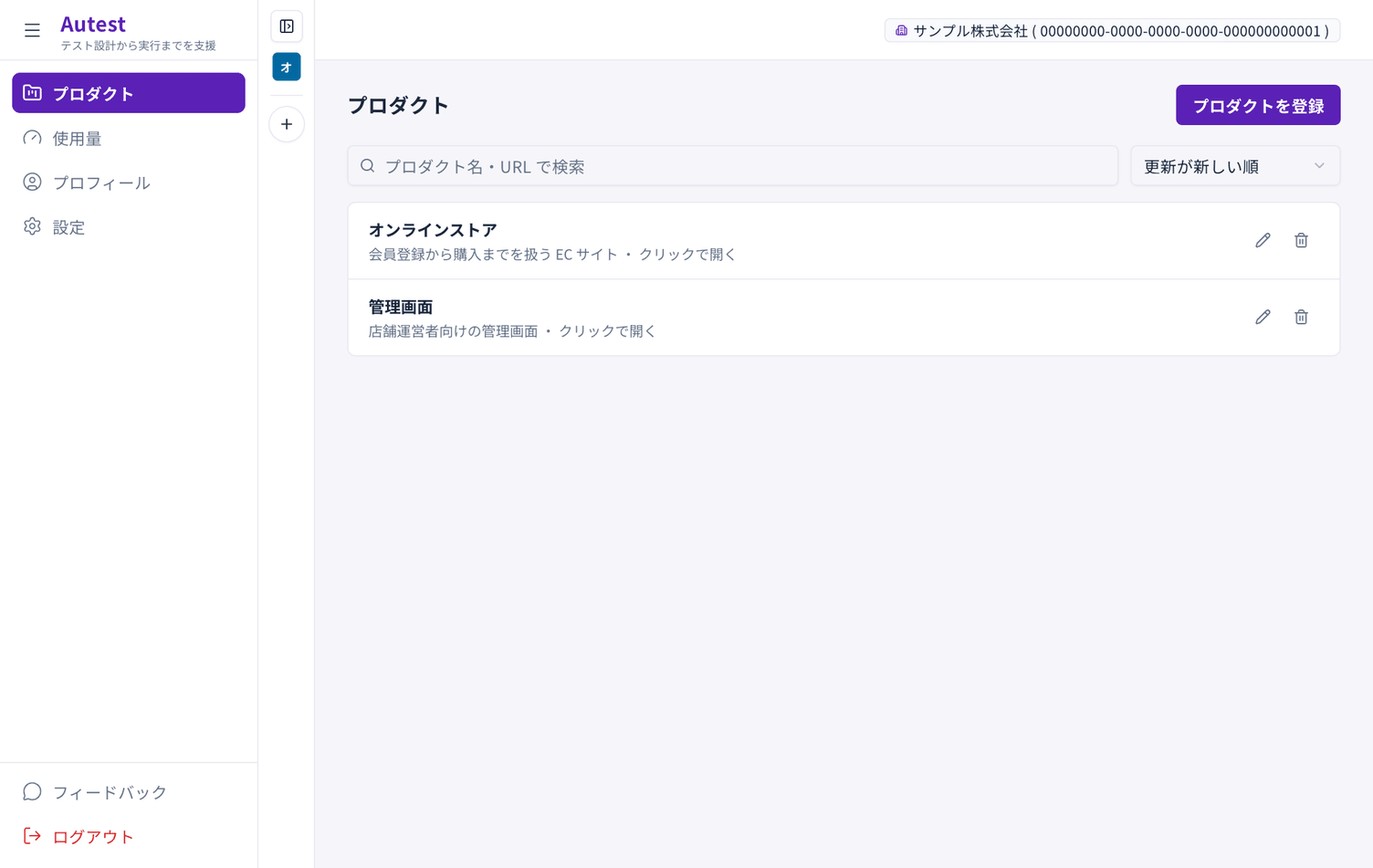Viewport: 1373px width, 868px height.
Task: Edit 管理画面 with pencil icon
Action: pos(1263,317)
